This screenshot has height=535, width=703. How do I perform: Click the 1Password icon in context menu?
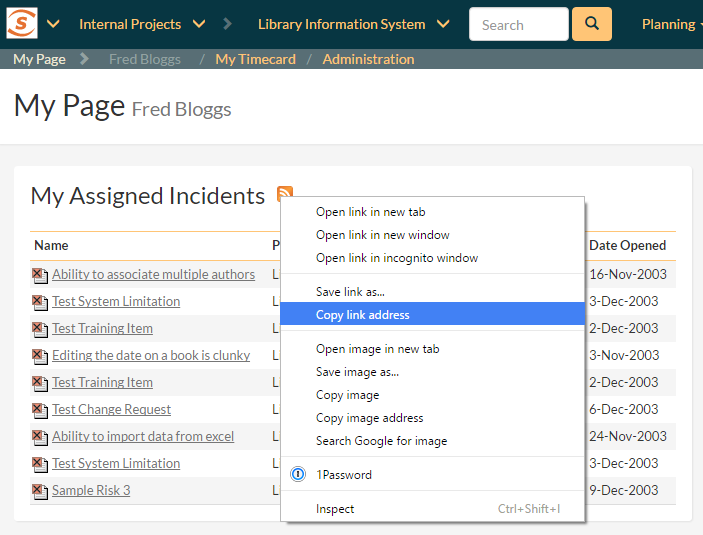click(x=297, y=475)
